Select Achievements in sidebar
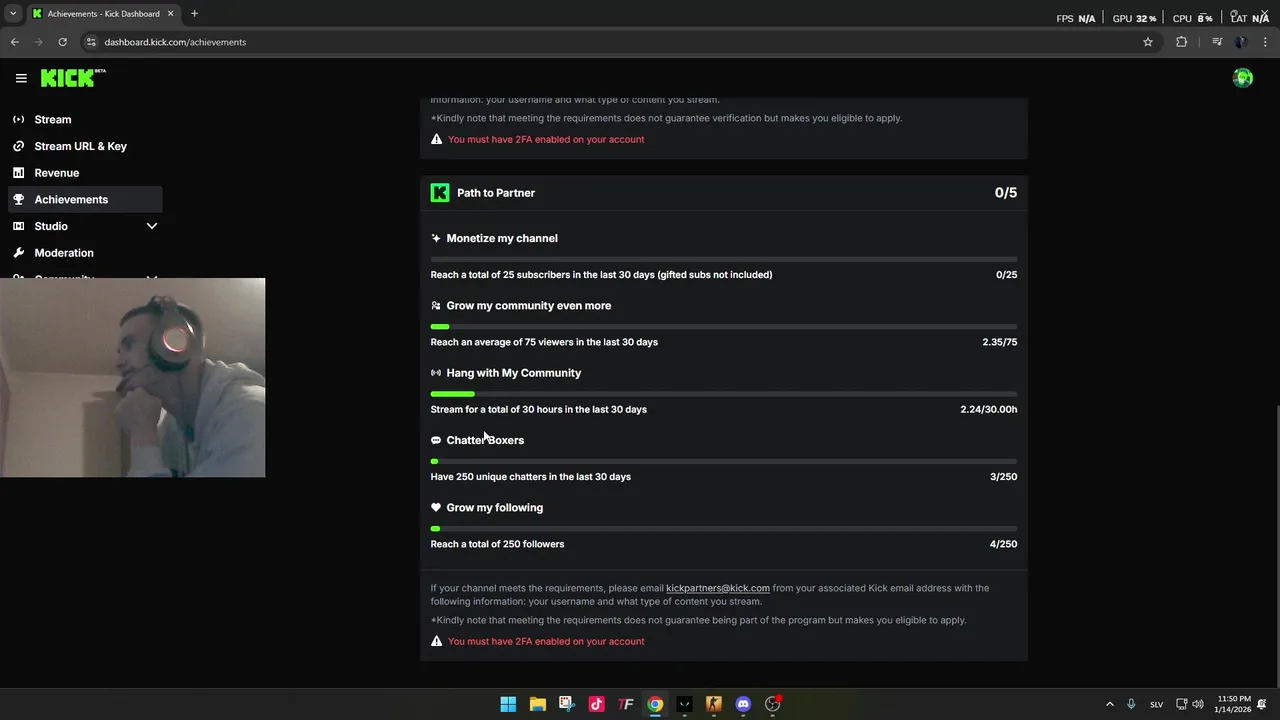Screen dimensions: 1280x720 [x=85, y=199]
